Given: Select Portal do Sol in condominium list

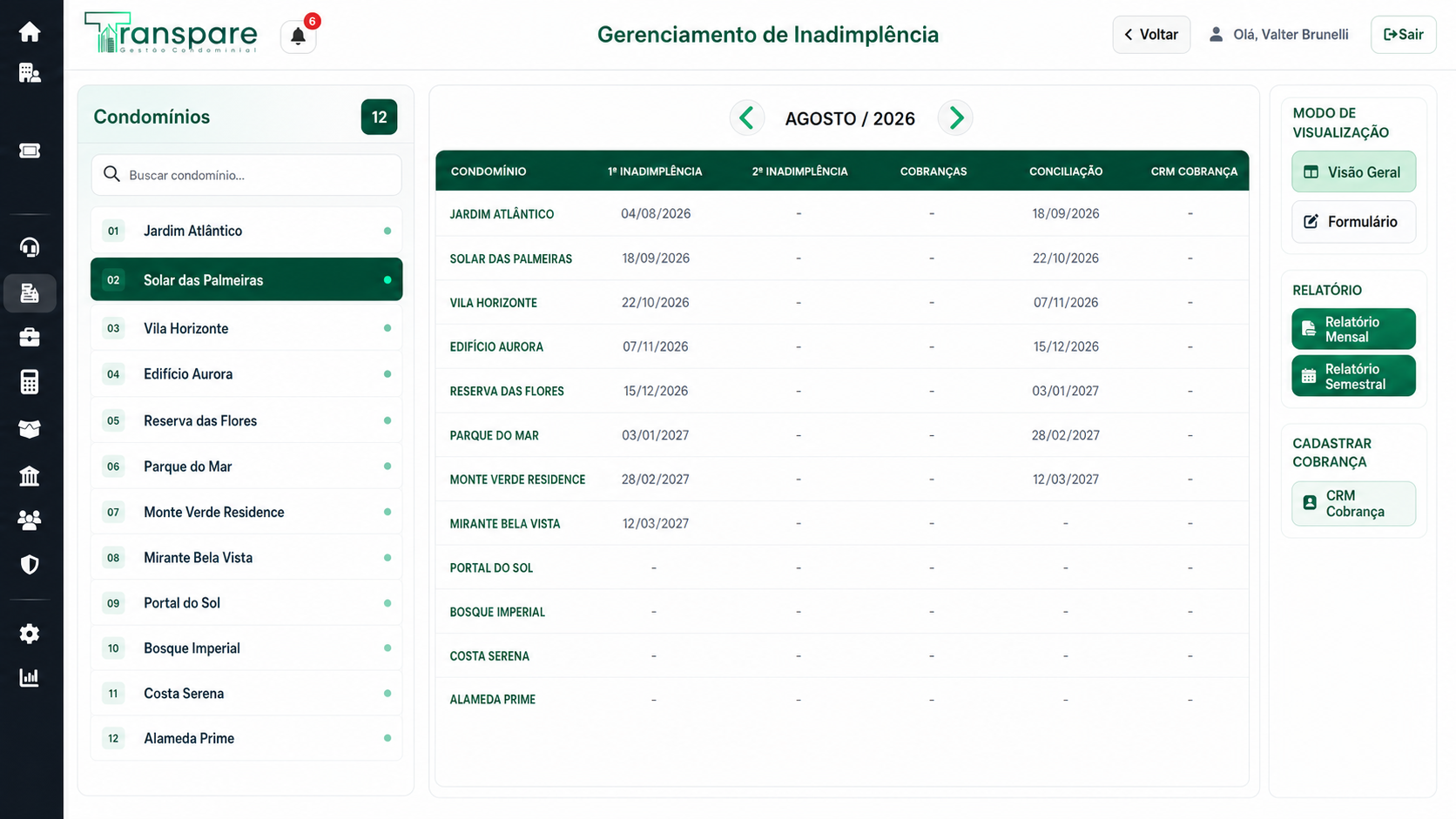Looking at the screenshot, I should pos(246,603).
